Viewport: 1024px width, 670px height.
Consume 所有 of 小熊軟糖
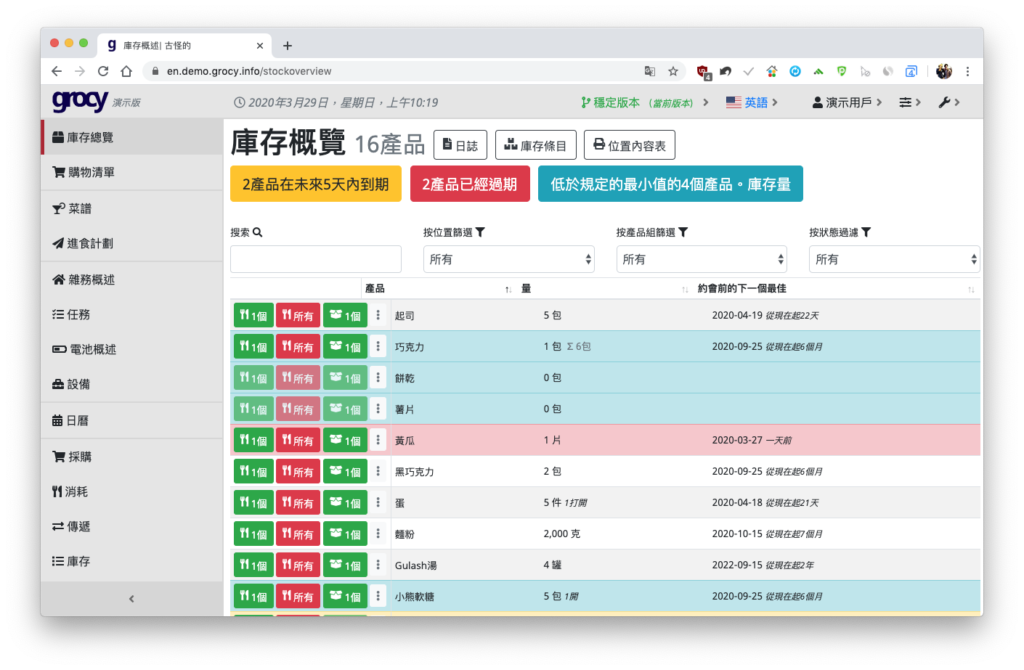pos(298,596)
